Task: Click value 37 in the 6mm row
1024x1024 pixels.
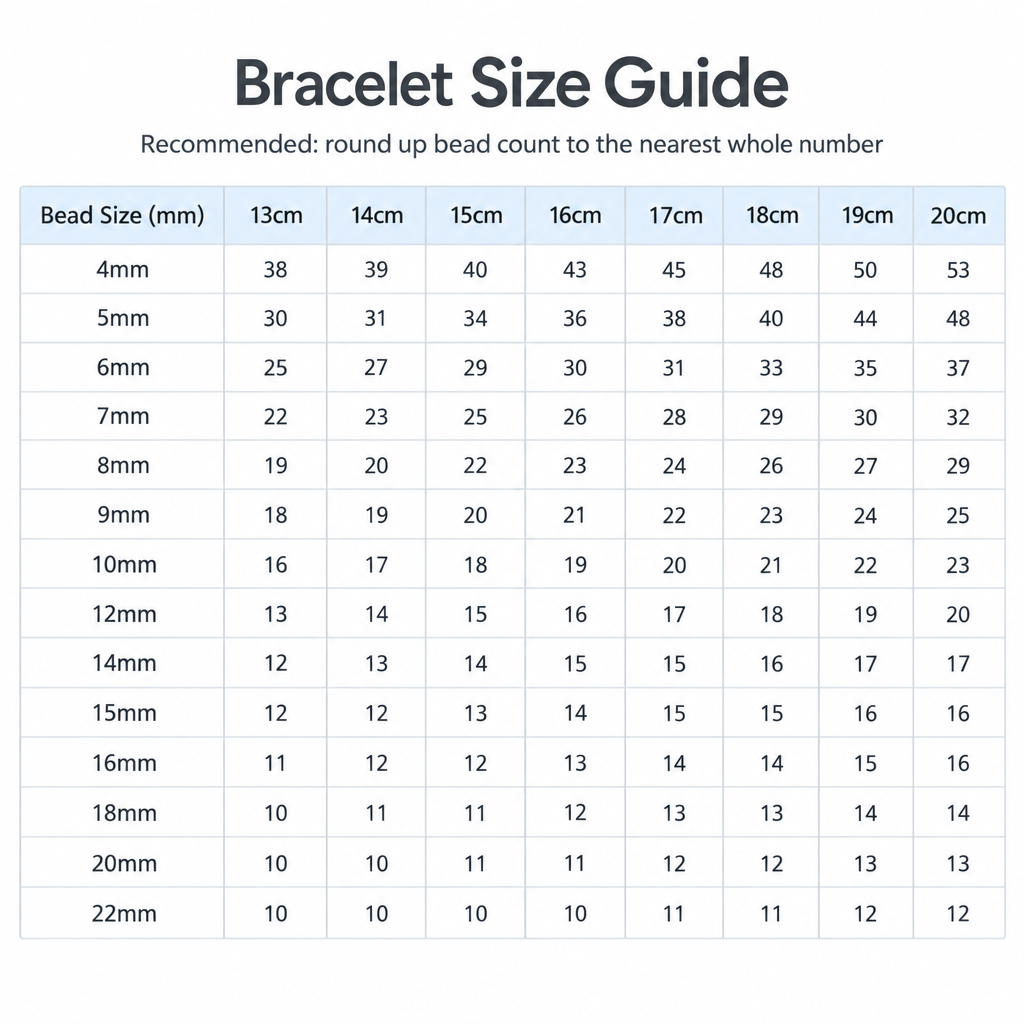Action: [958, 368]
